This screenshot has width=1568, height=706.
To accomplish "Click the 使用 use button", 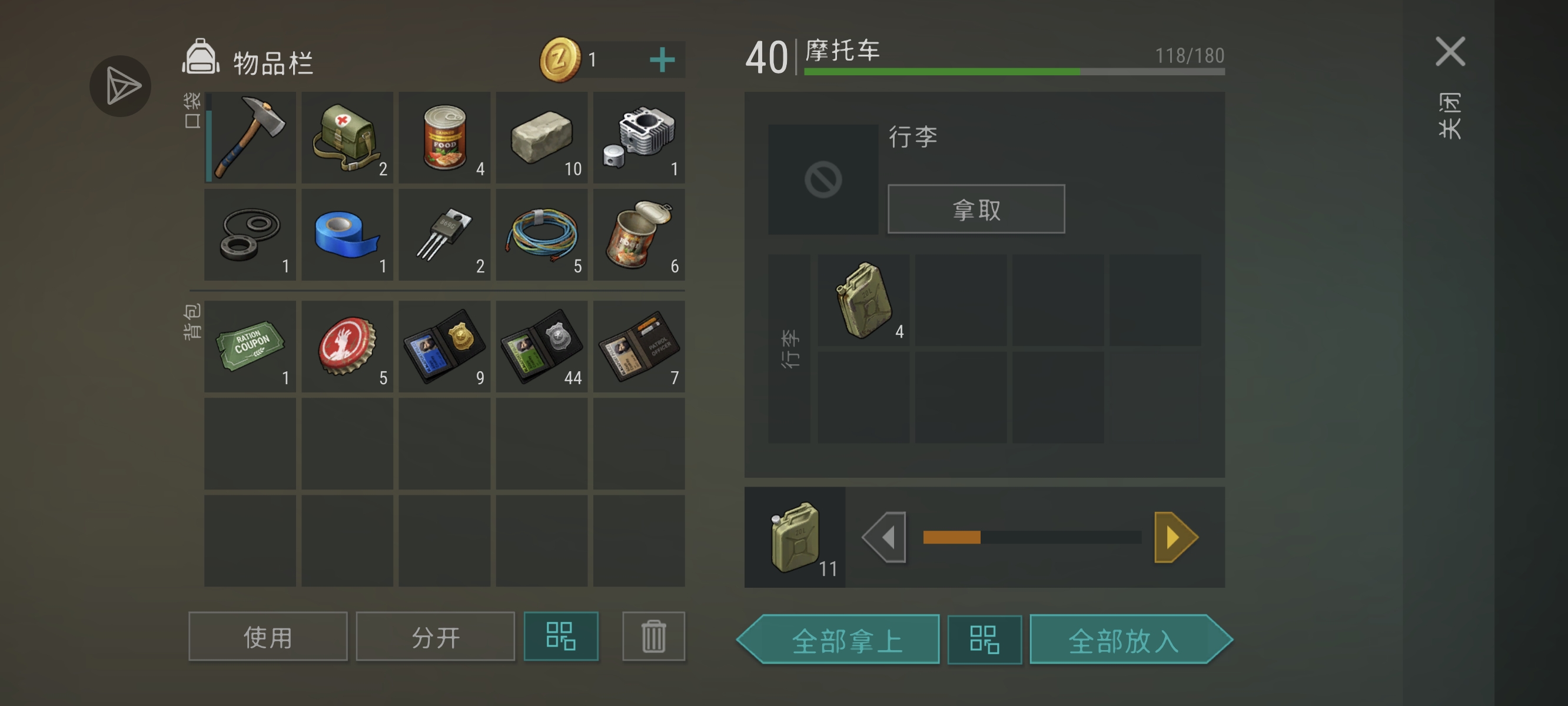I will 268,637.
